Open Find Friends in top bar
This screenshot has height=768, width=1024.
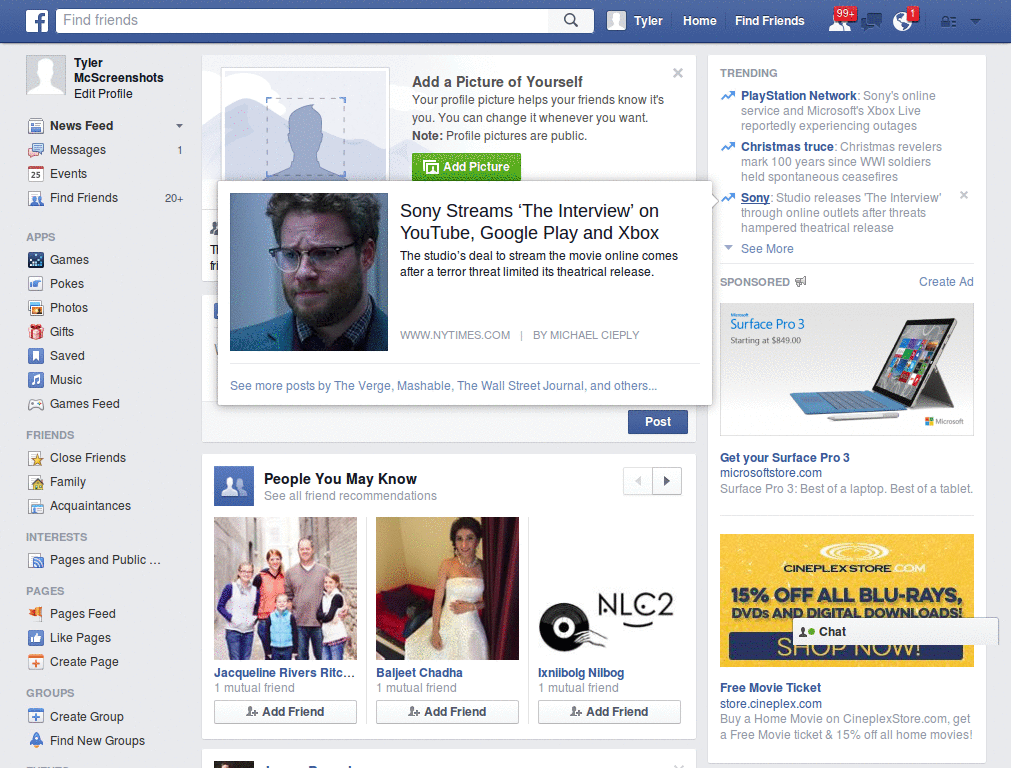click(x=769, y=21)
